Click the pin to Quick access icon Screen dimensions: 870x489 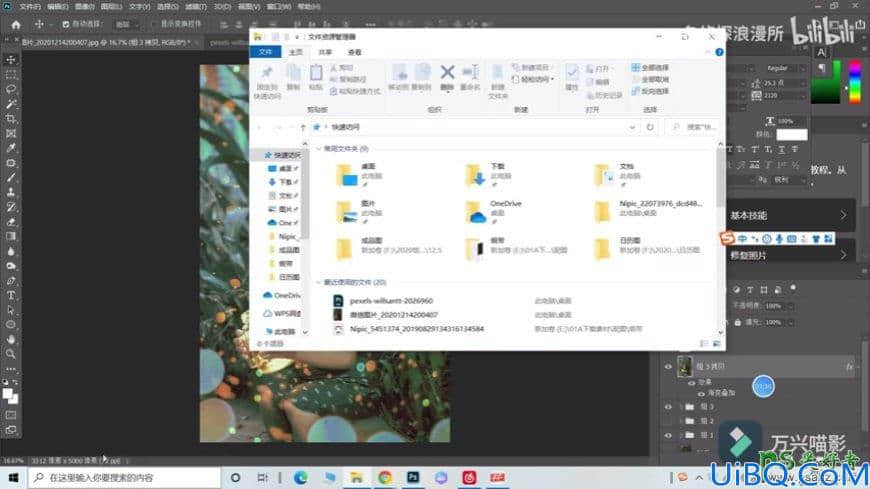point(267,73)
